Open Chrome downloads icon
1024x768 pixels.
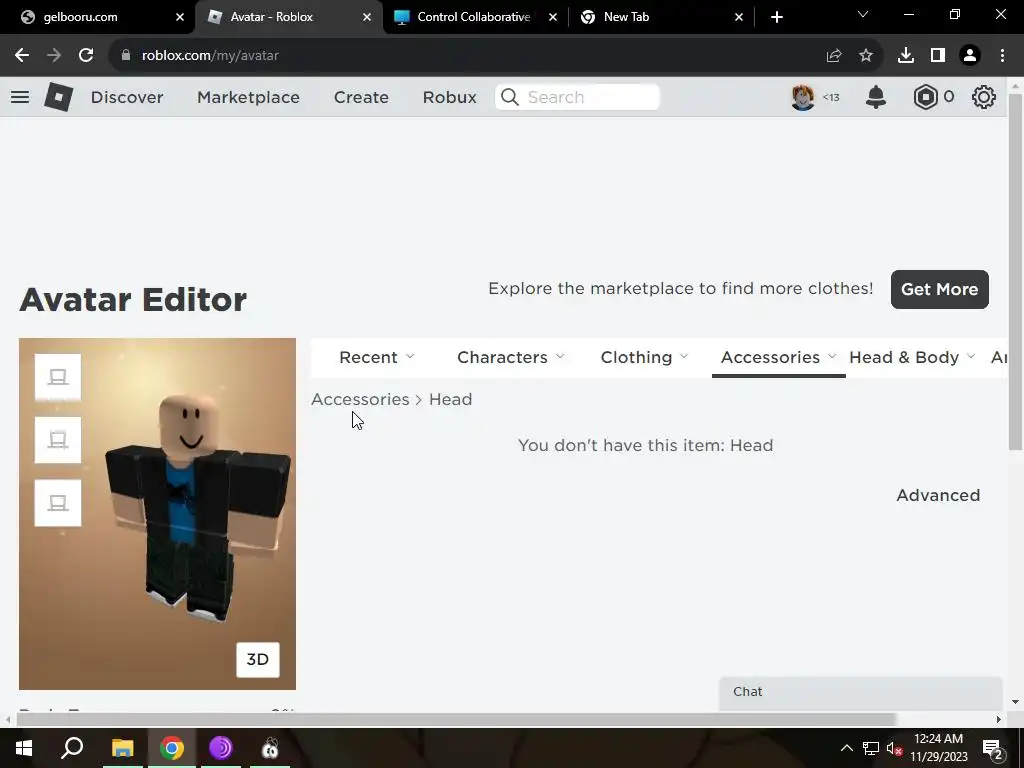[x=906, y=56]
